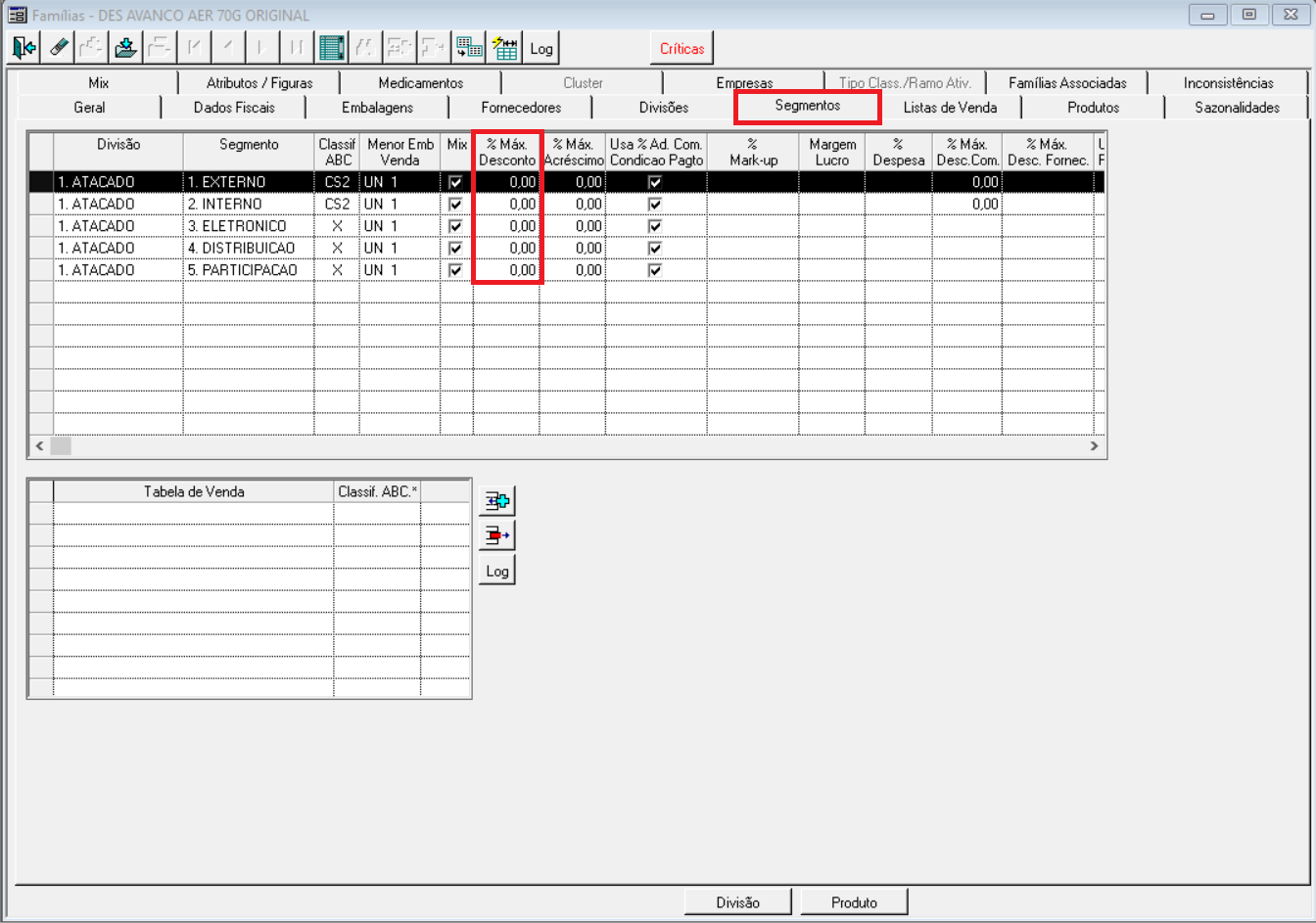The height and width of the screenshot is (923, 1316).
Task: Go to last record arrow icon
Action: (295, 47)
